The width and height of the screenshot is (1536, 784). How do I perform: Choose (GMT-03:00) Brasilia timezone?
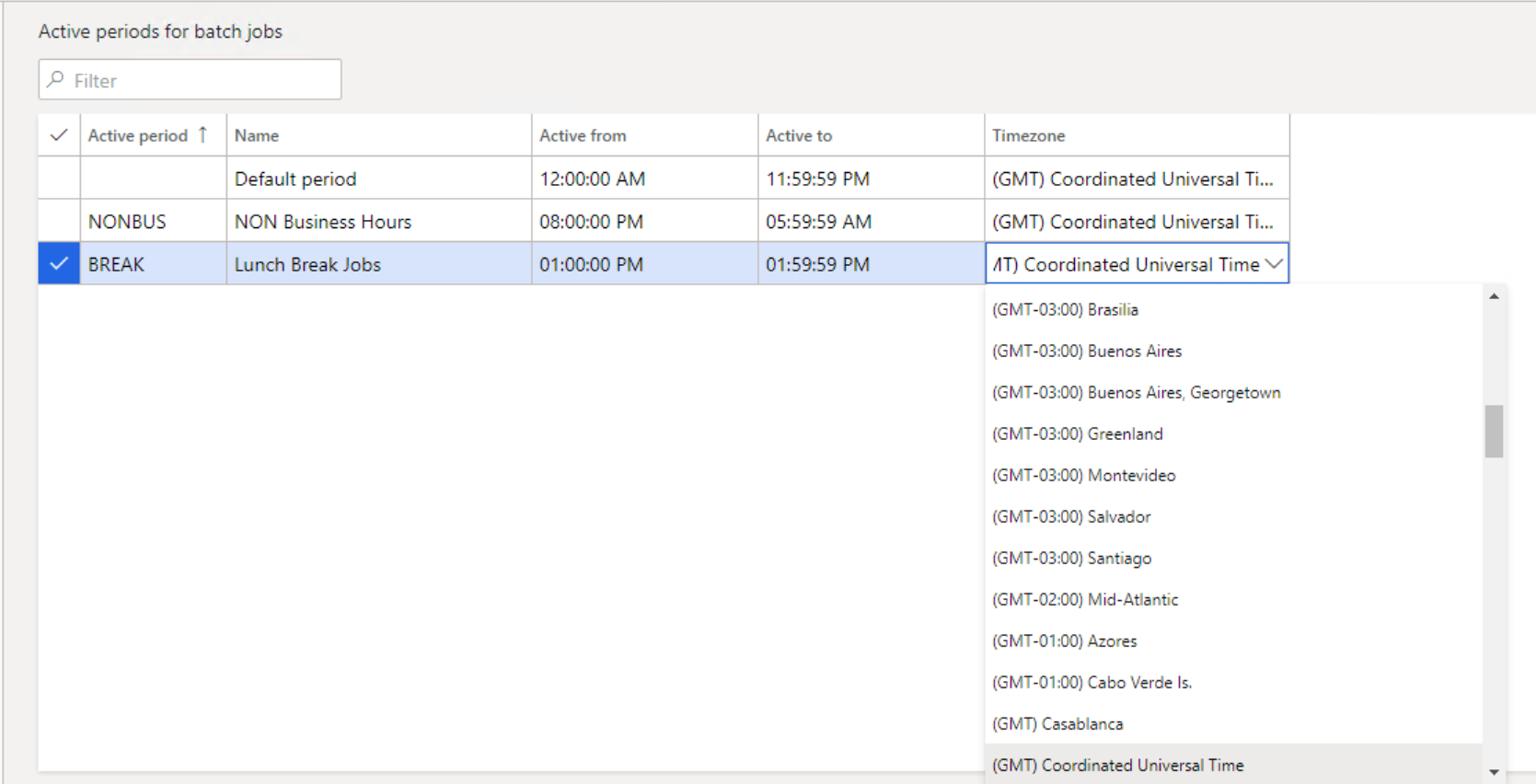click(x=1233, y=309)
